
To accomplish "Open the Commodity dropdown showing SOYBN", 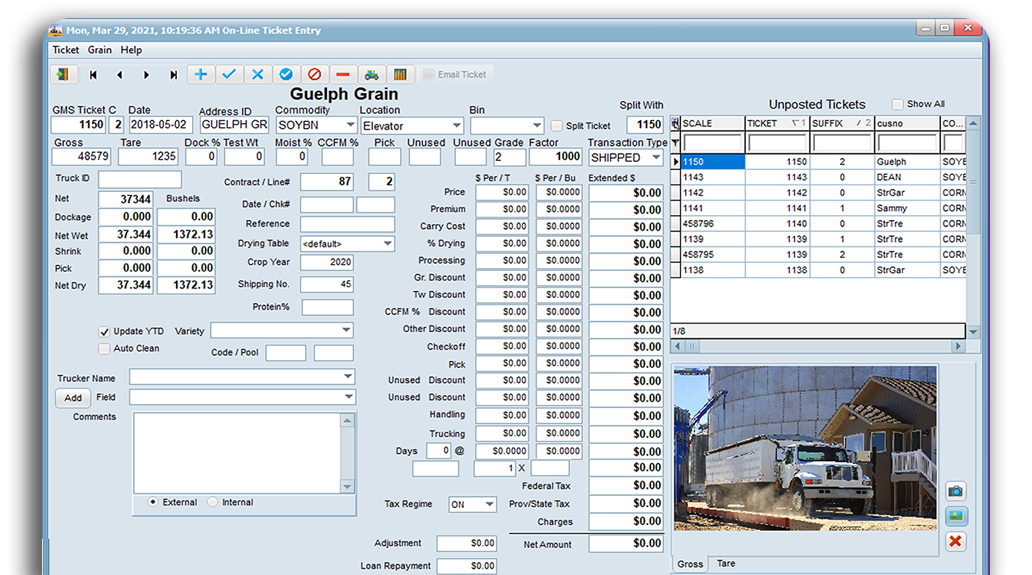I will (x=350, y=125).
